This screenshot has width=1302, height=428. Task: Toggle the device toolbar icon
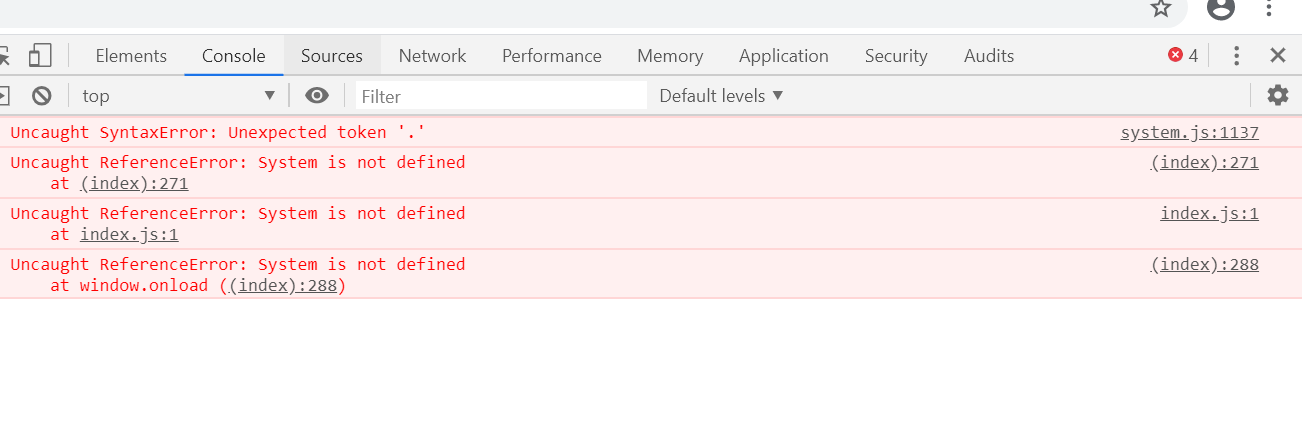click(40, 55)
